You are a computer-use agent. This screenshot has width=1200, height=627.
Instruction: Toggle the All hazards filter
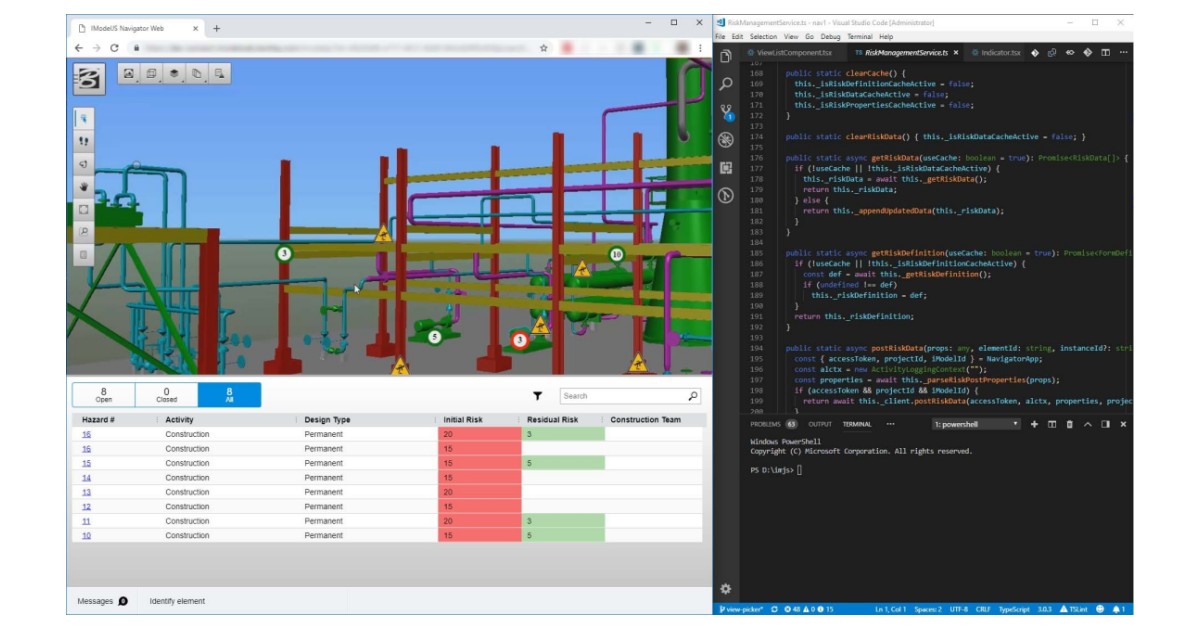[228, 394]
